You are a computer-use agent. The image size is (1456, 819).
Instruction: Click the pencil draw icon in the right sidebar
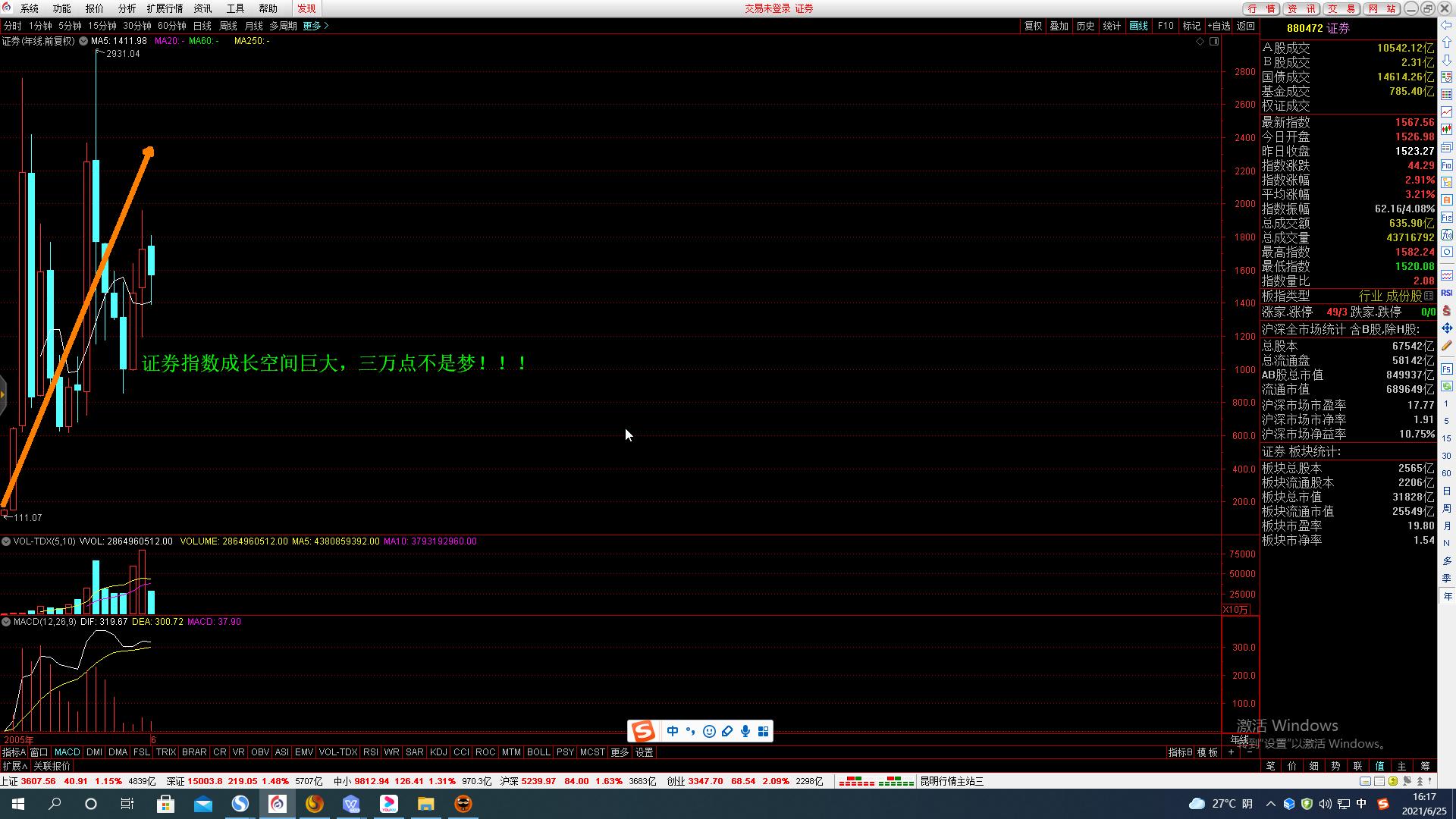tap(1446, 346)
